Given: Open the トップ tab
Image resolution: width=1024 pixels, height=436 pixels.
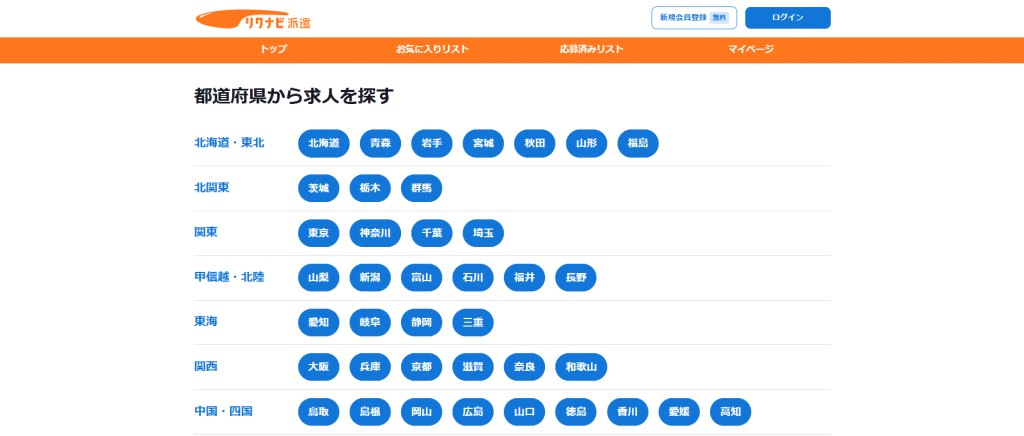Looking at the screenshot, I should coord(273,49).
